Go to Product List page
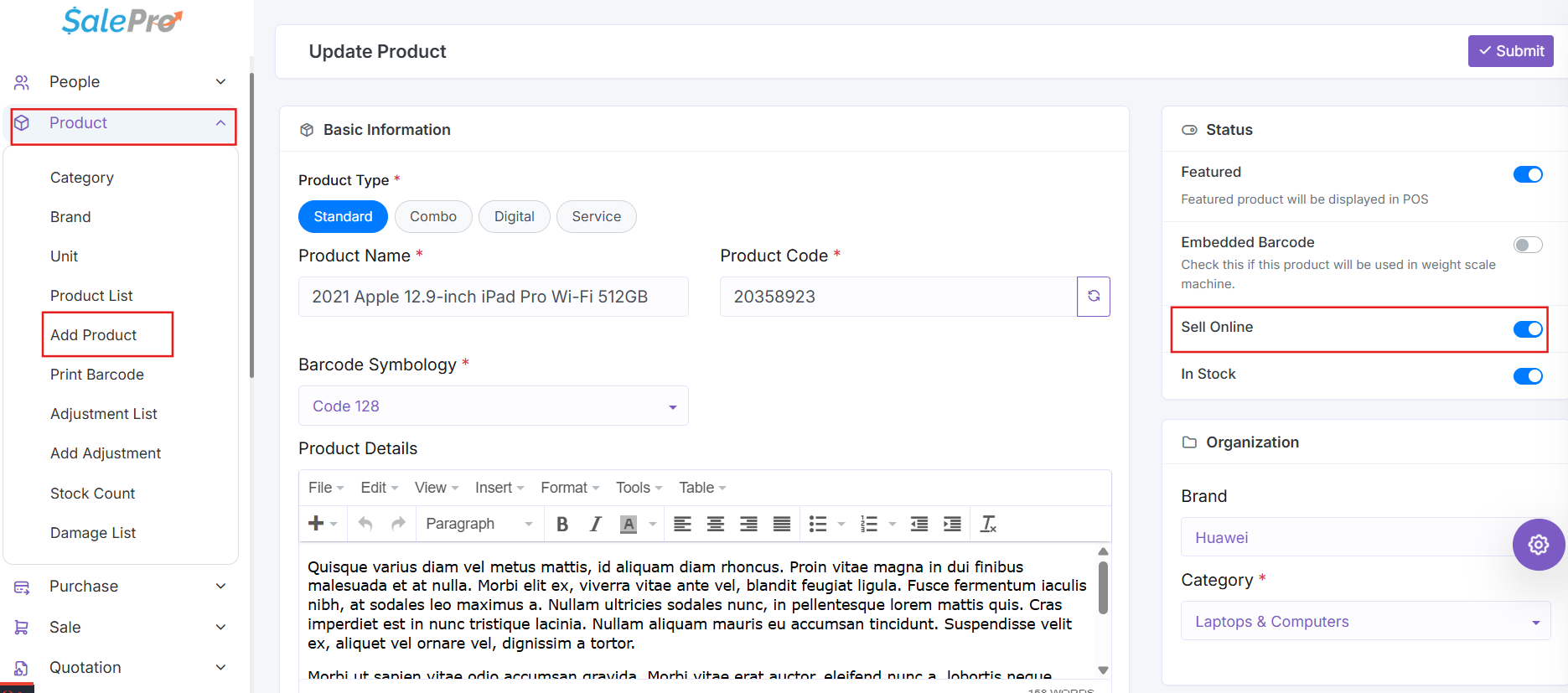The image size is (1568, 693). click(x=91, y=296)
